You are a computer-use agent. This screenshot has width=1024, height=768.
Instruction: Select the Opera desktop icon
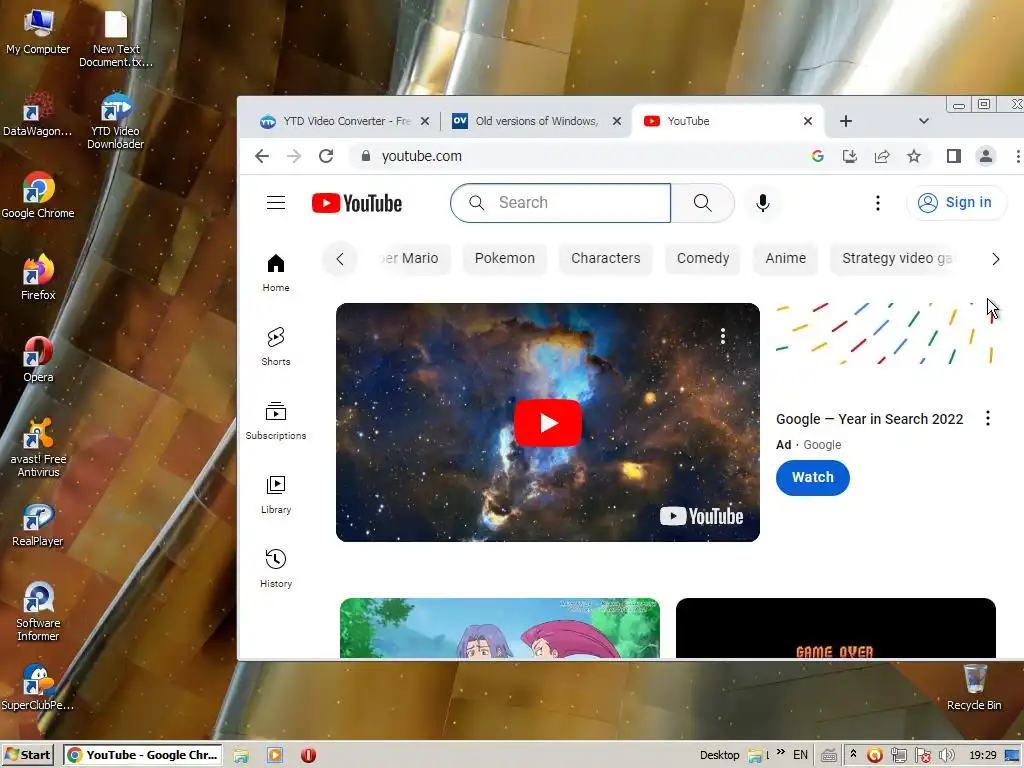coord(38,359)
